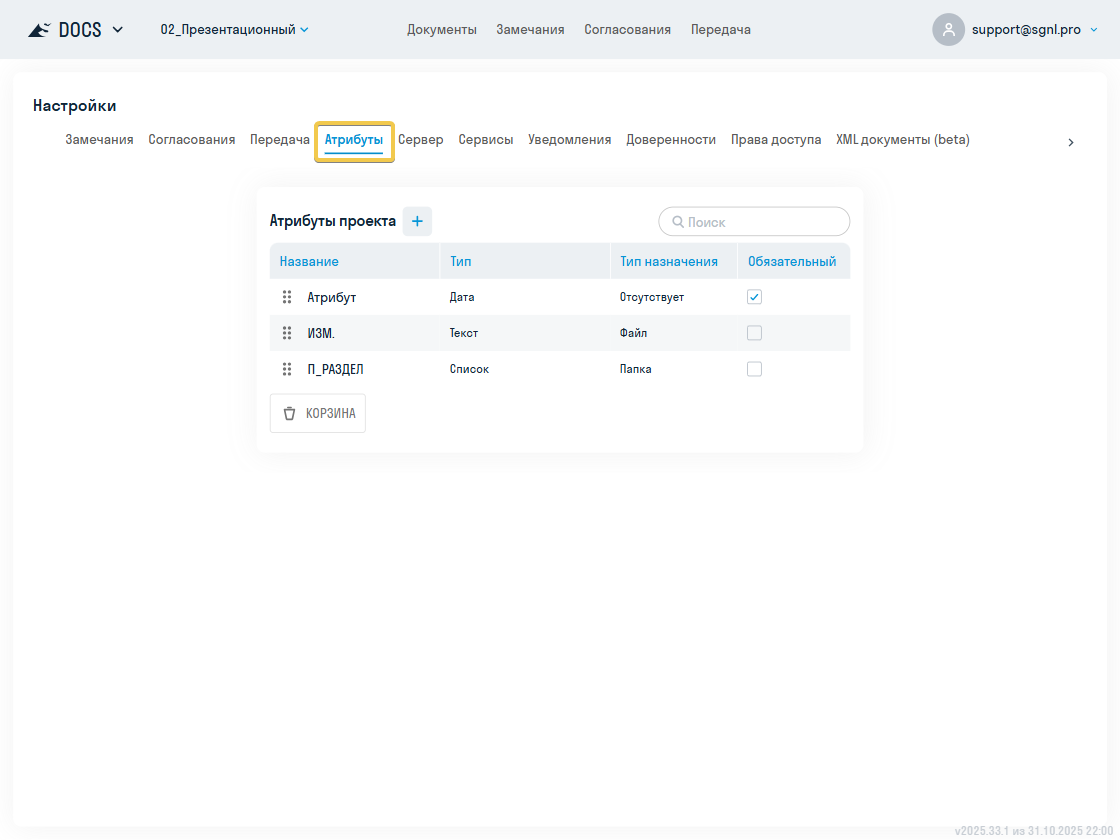
Task: Check Обязательный checkbox for П_РАЗДЕЛ row
Action: (754, 369)
